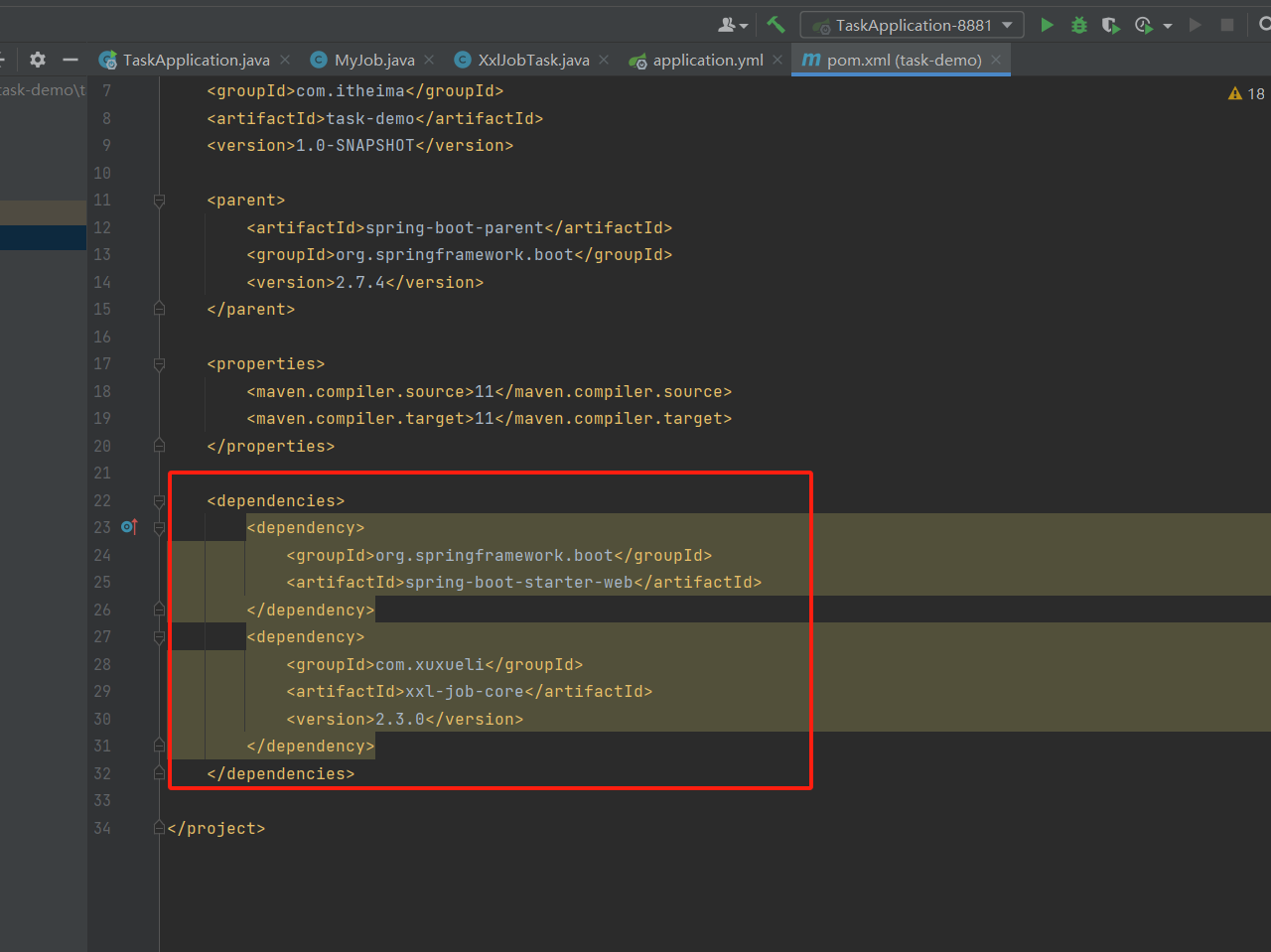Start debugging via the bug icon
The width and height of the screenshot is (1271, 952).
tap(1078, 25)
